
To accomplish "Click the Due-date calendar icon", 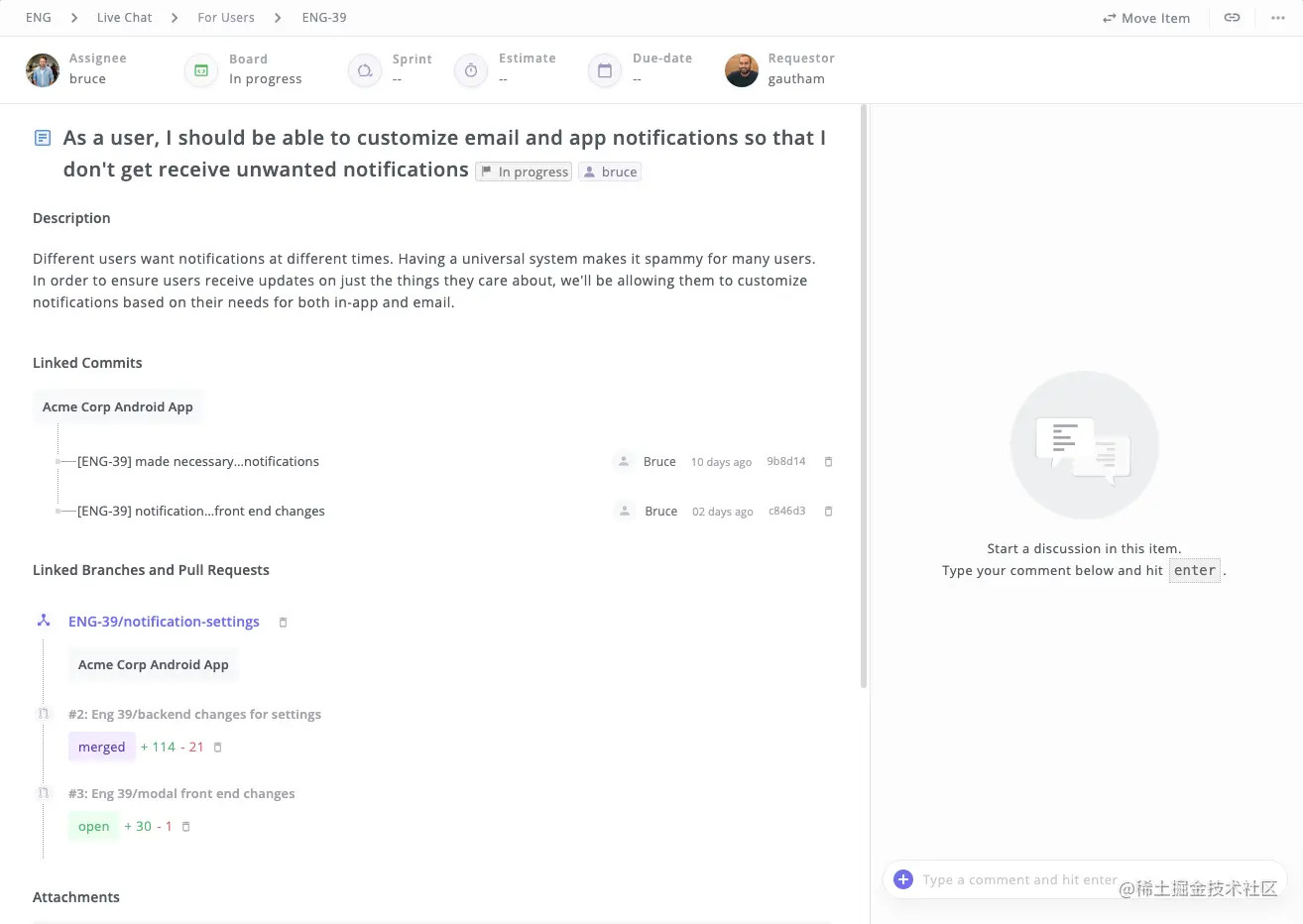I will point(604,70).
